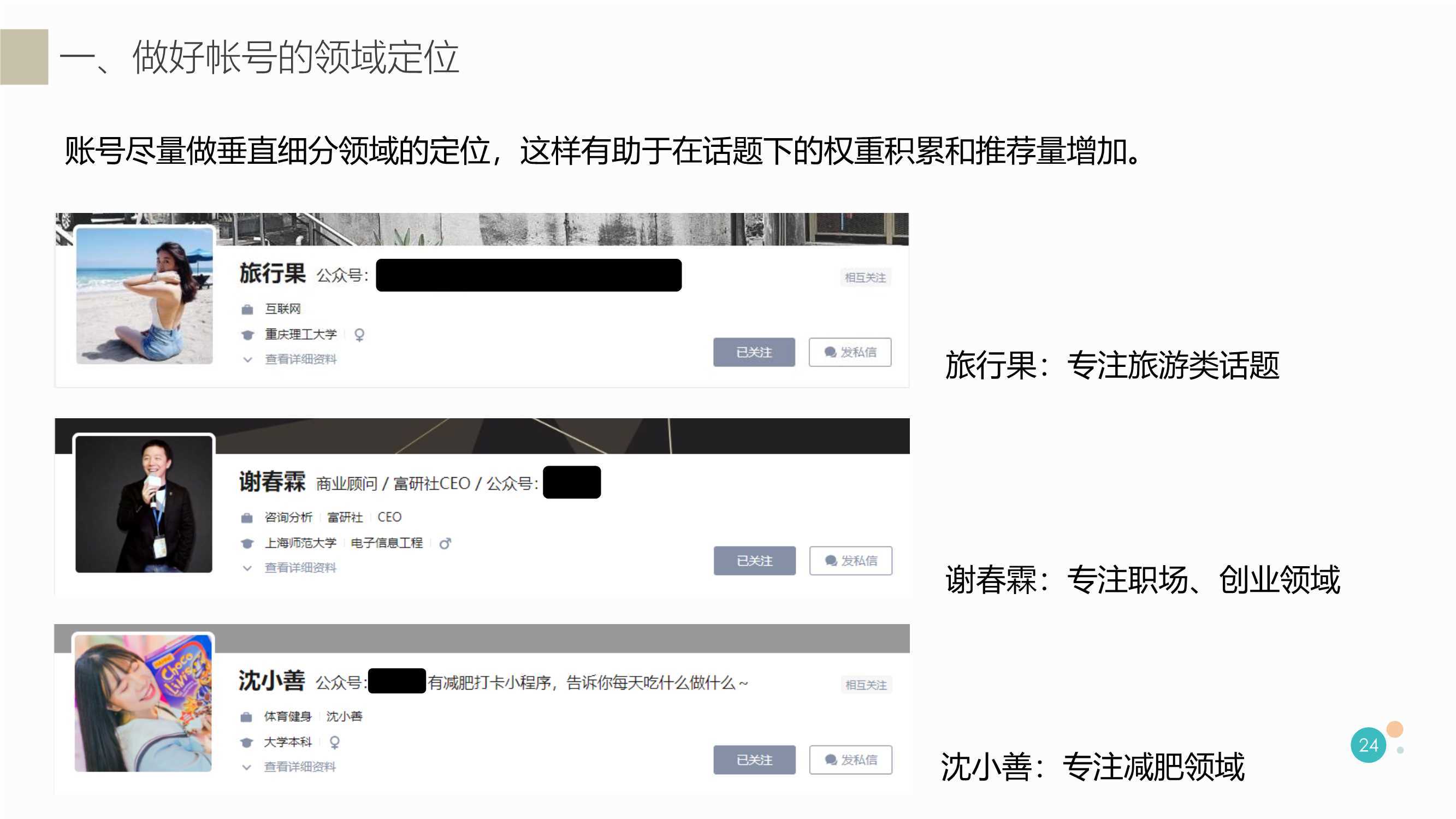Screen dimensions: 1456x819
Task: Send a private message to 沈小善
Action: [x=851, y=759]
